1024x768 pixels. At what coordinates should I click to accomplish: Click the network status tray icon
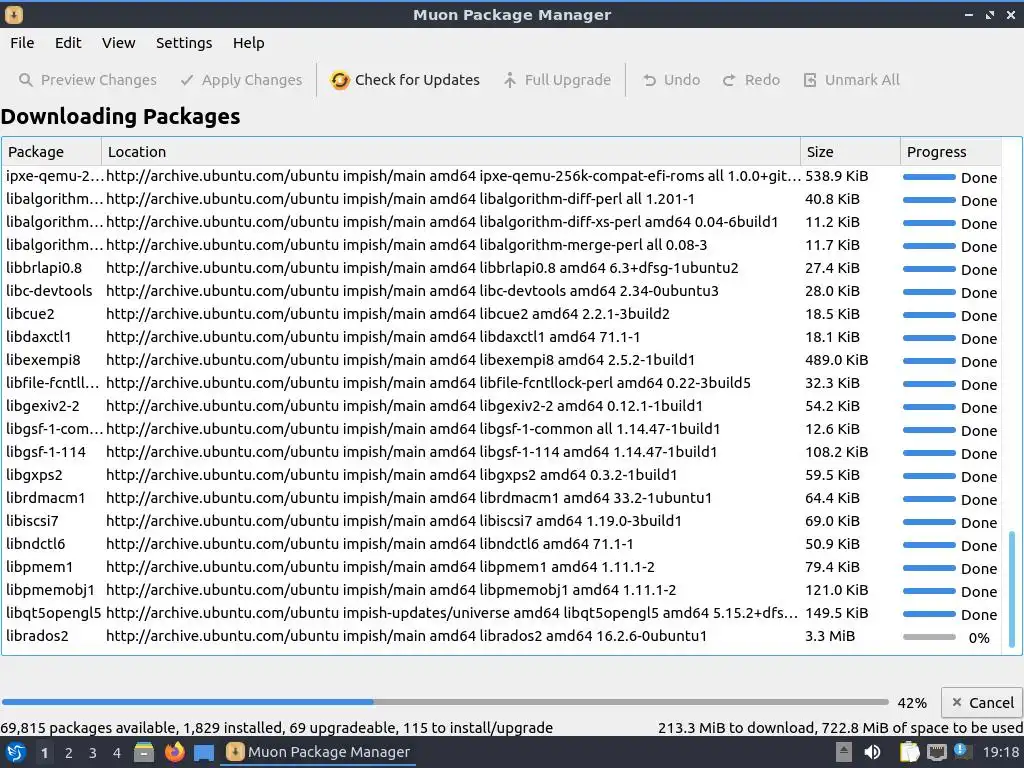tap(936, 753)
